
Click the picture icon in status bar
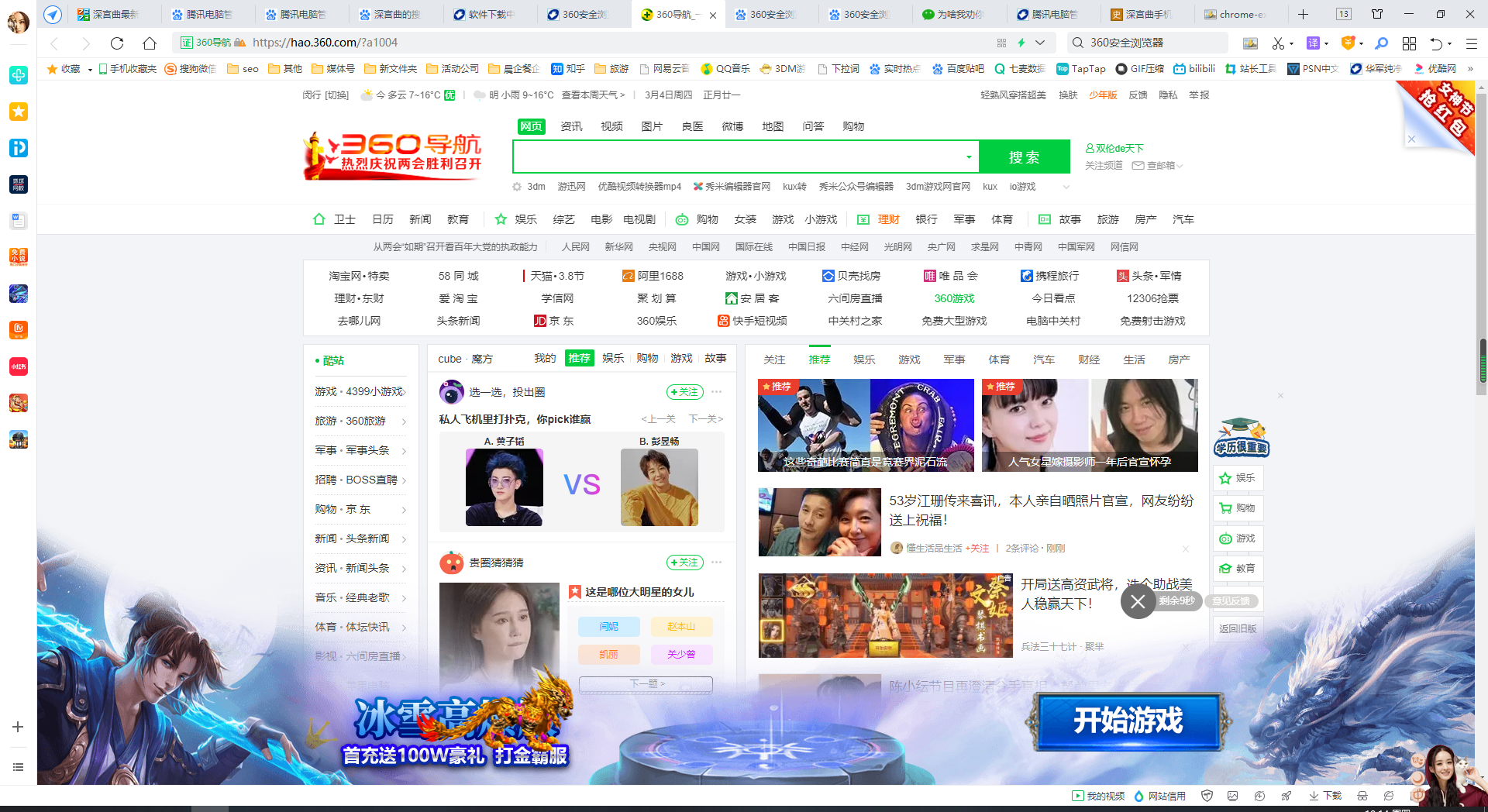click(x=1233, y=796)
